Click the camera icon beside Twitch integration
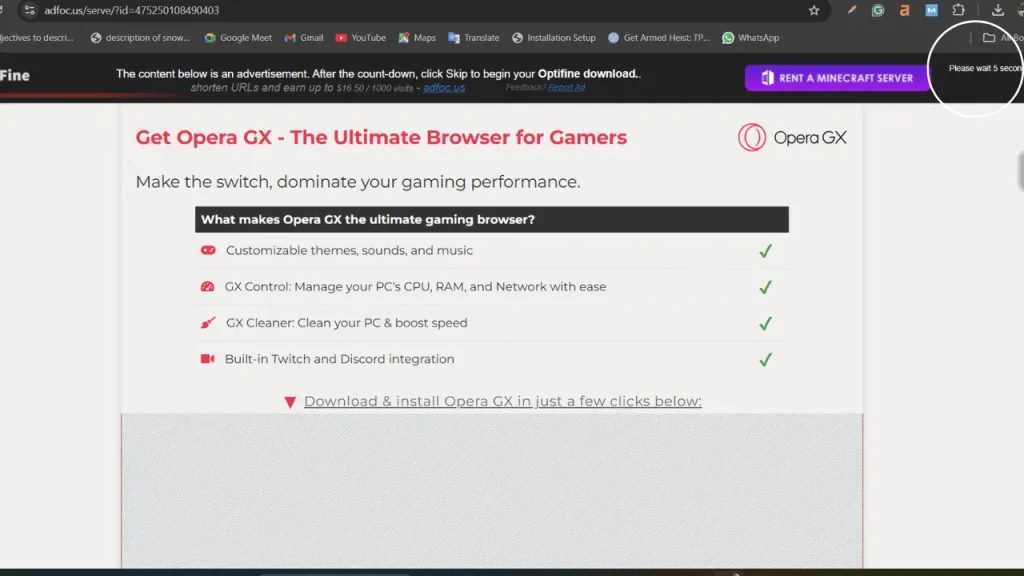The image size is (1024, 576). pyautogui.click(x=207, y=359)
